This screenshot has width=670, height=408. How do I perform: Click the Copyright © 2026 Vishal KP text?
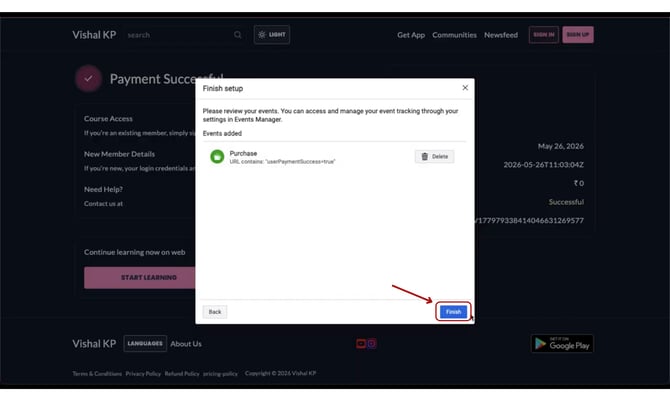pyautogui.click(x=280, y=373)
